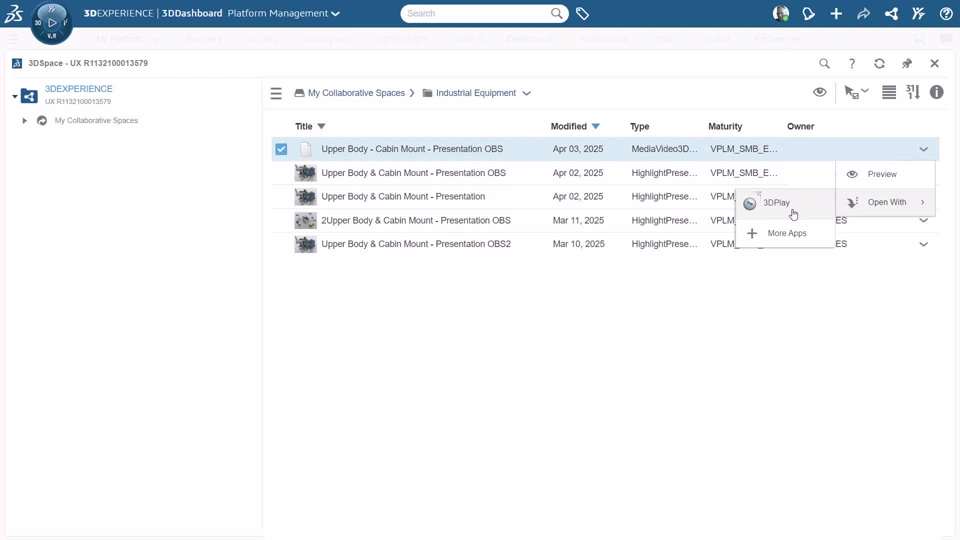Open actions chevron for 2Upper Body row
This screenshot has width=960, height=540.
[923, 220]
